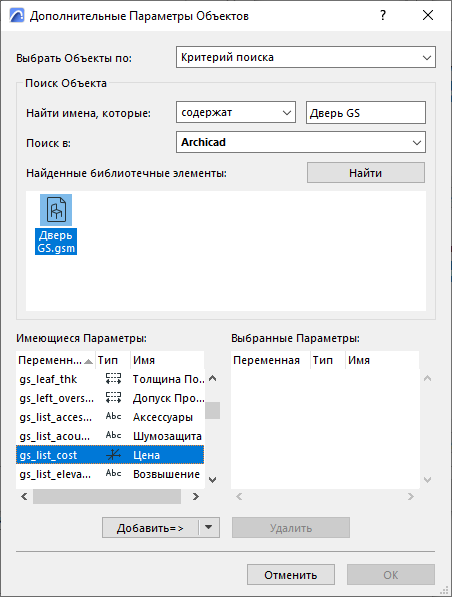Select the gs_list_cost parameter row
452x597 pixels.
(x=110, y=455)
